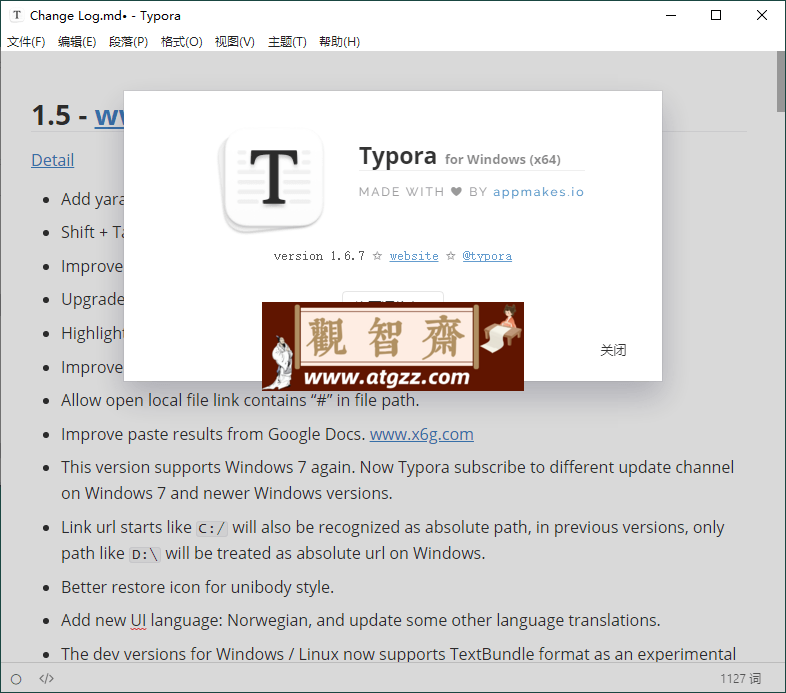Image resolution: width=786 pixels, height=693 pixels.
Task: Open the 编辑(E) menu
Action: pyautogui.click(x=77, y=42)
